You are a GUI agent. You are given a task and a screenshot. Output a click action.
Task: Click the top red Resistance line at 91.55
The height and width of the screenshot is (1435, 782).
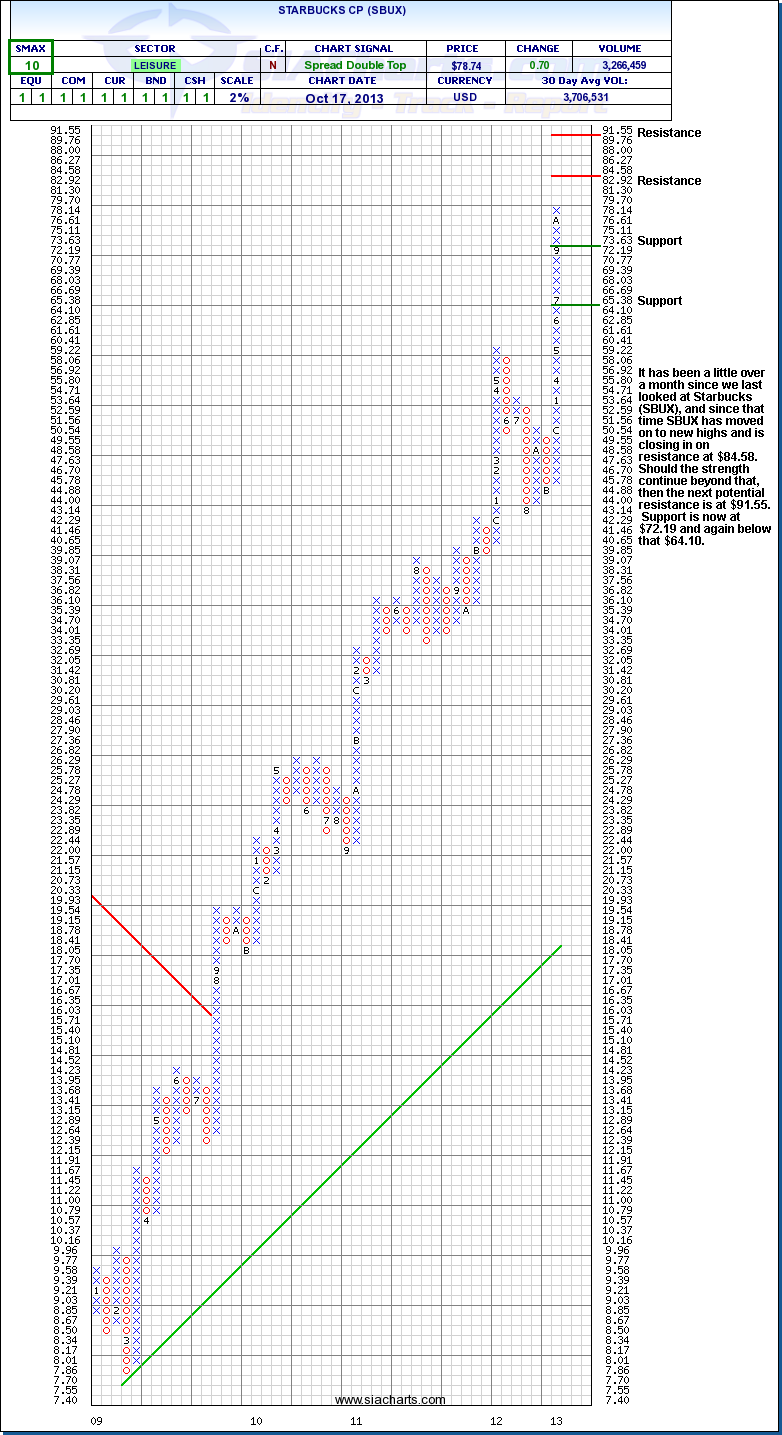(x=574, y=134)
